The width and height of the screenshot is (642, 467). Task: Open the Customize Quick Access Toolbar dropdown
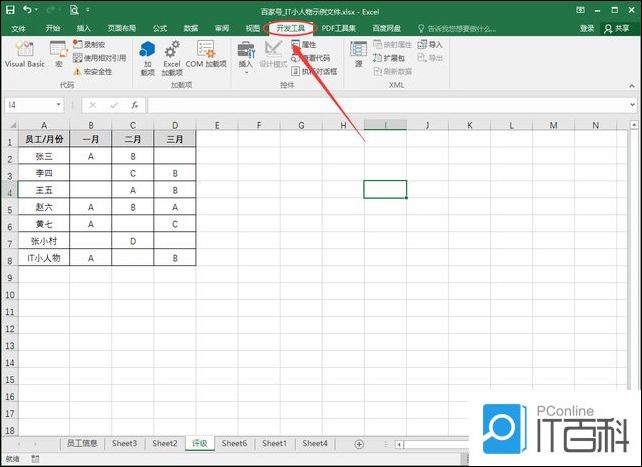[88, 10]
